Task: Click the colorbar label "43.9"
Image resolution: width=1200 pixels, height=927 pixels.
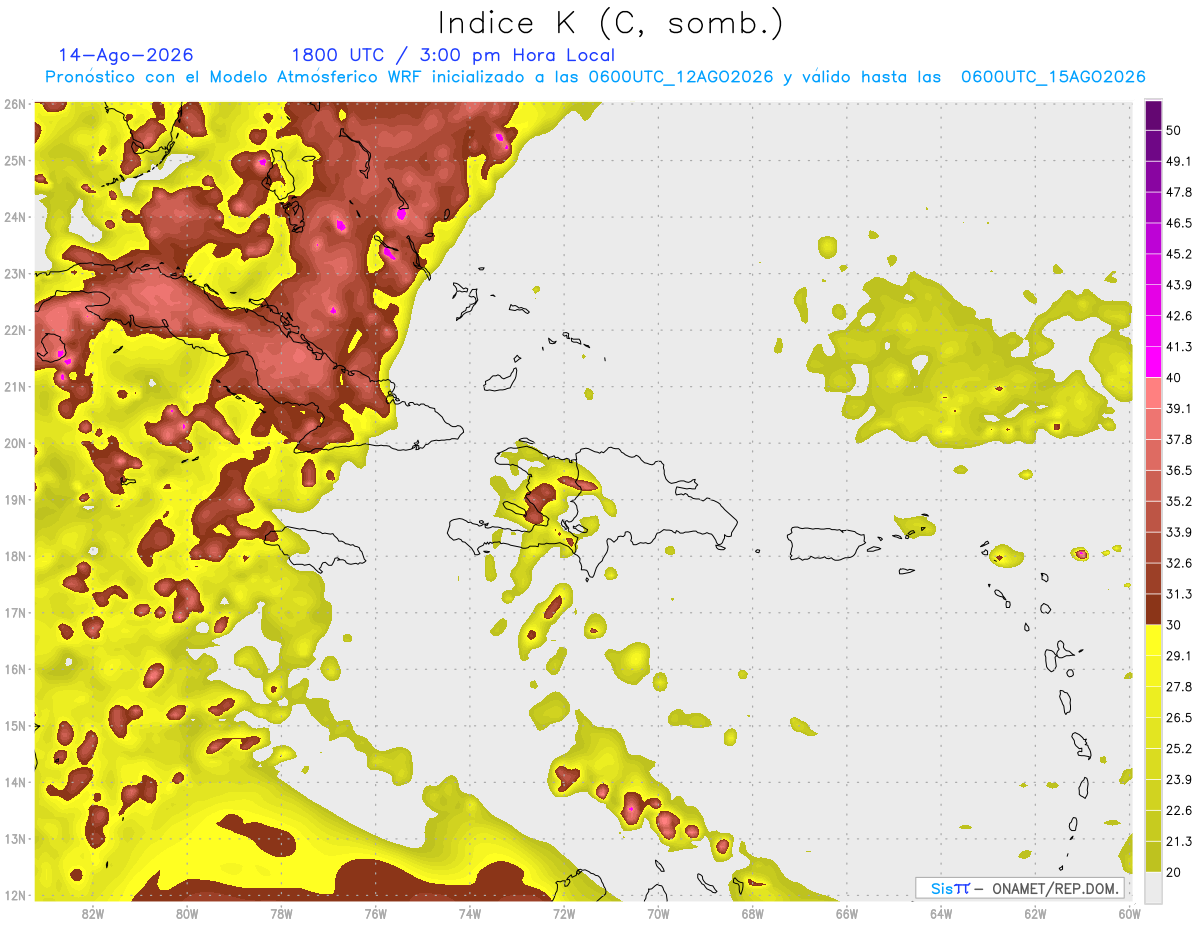Action: coord(1179,285)
